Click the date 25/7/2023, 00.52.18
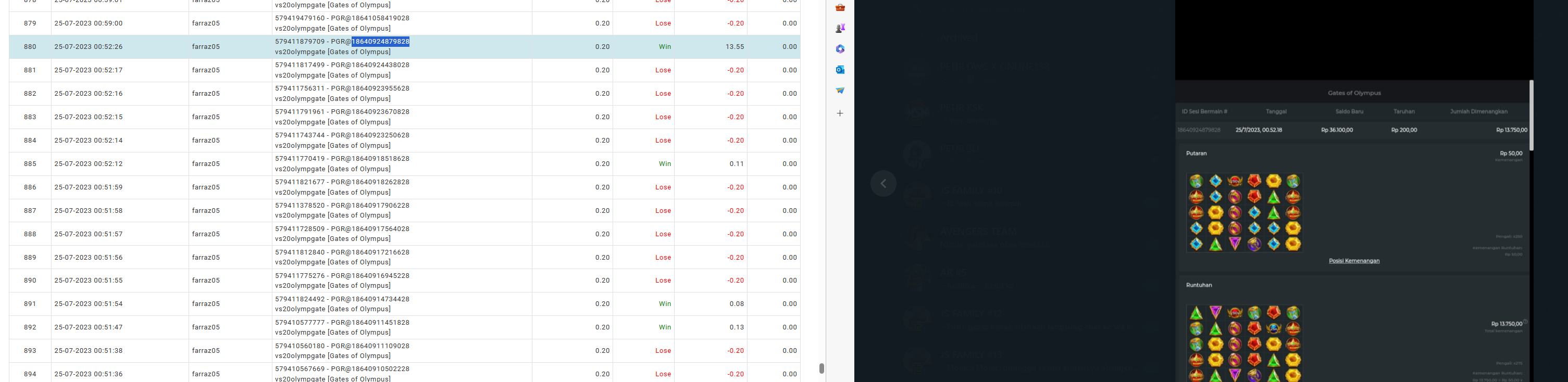 [x=1258, y=130]
